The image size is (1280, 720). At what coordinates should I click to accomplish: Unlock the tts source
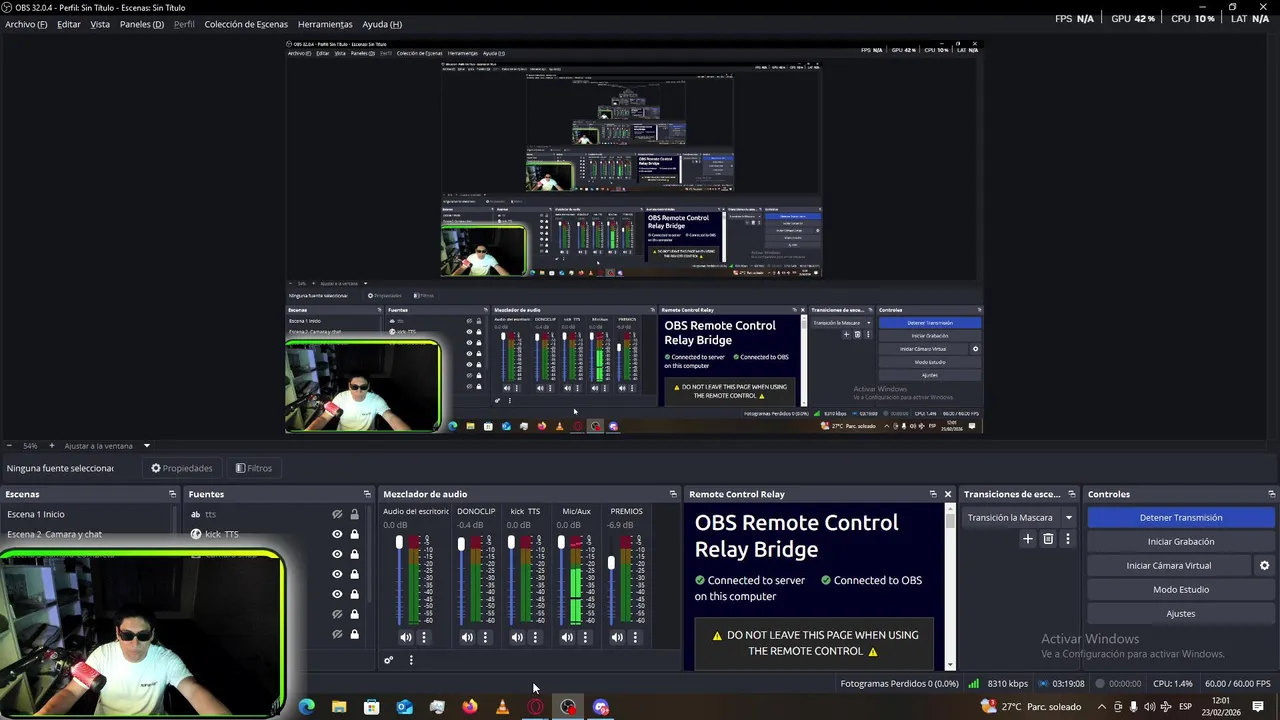[354, 514]
